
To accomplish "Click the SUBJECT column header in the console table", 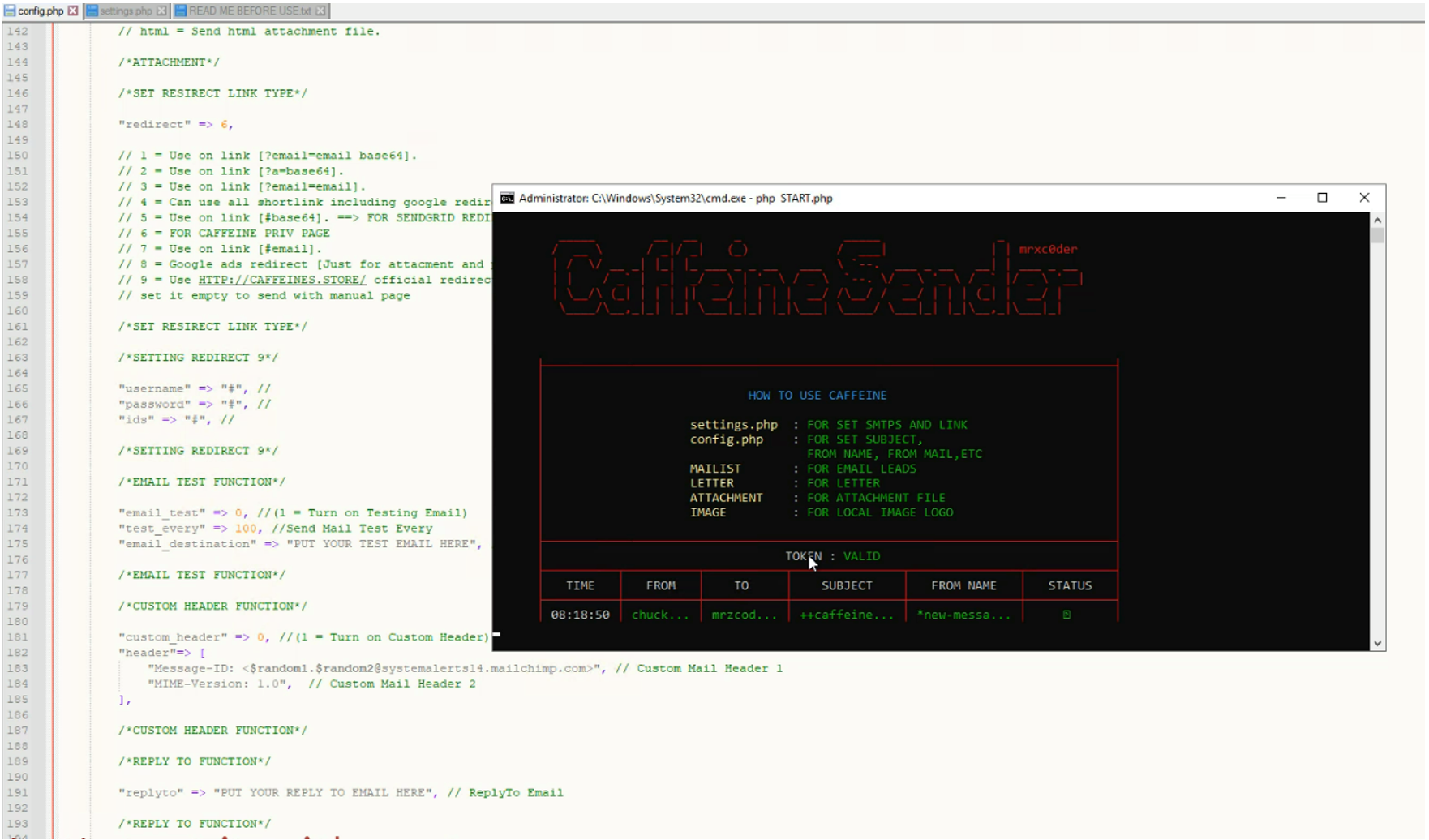I will pos(846,585).
